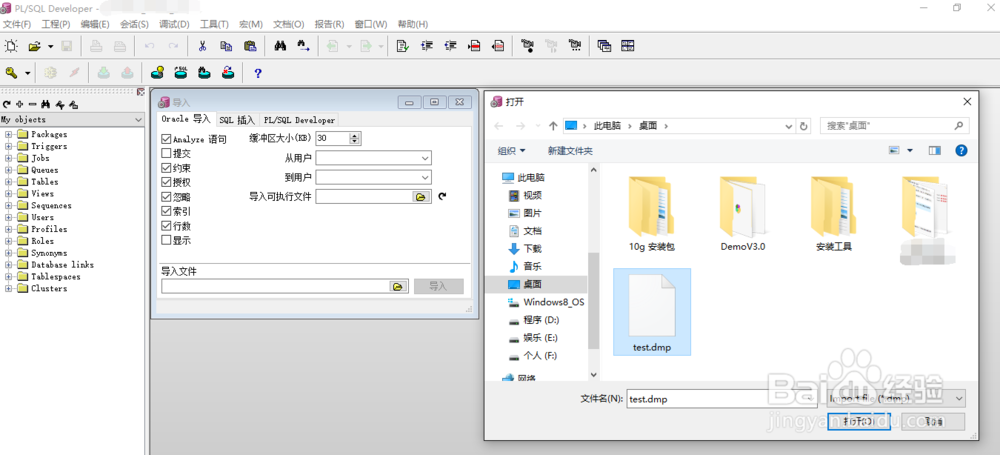Click the Log on key icon
The width and height of the screenshot is (1000, 455).
coord(11,73)
